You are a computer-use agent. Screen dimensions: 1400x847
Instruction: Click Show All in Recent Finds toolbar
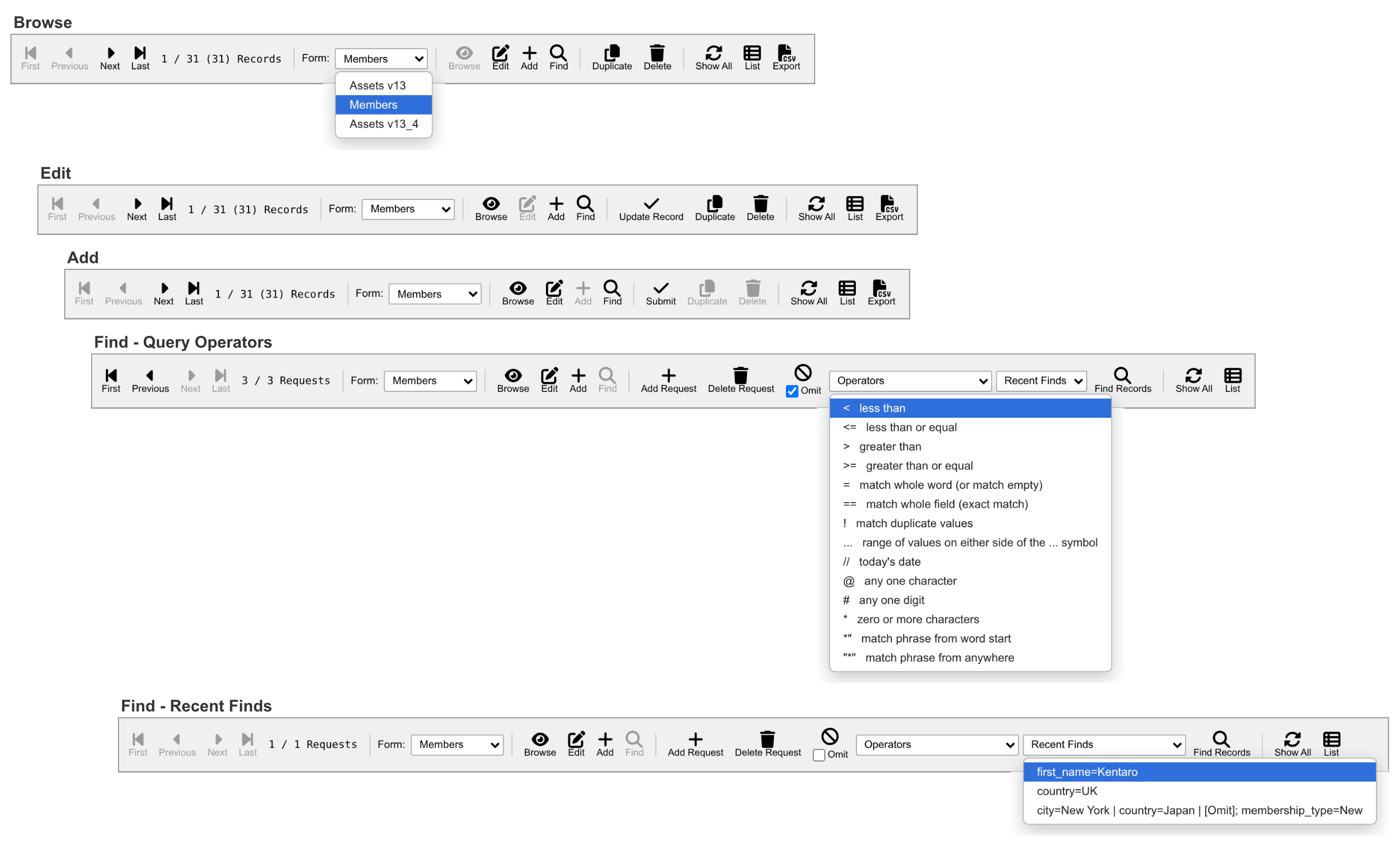(1292, 745)
